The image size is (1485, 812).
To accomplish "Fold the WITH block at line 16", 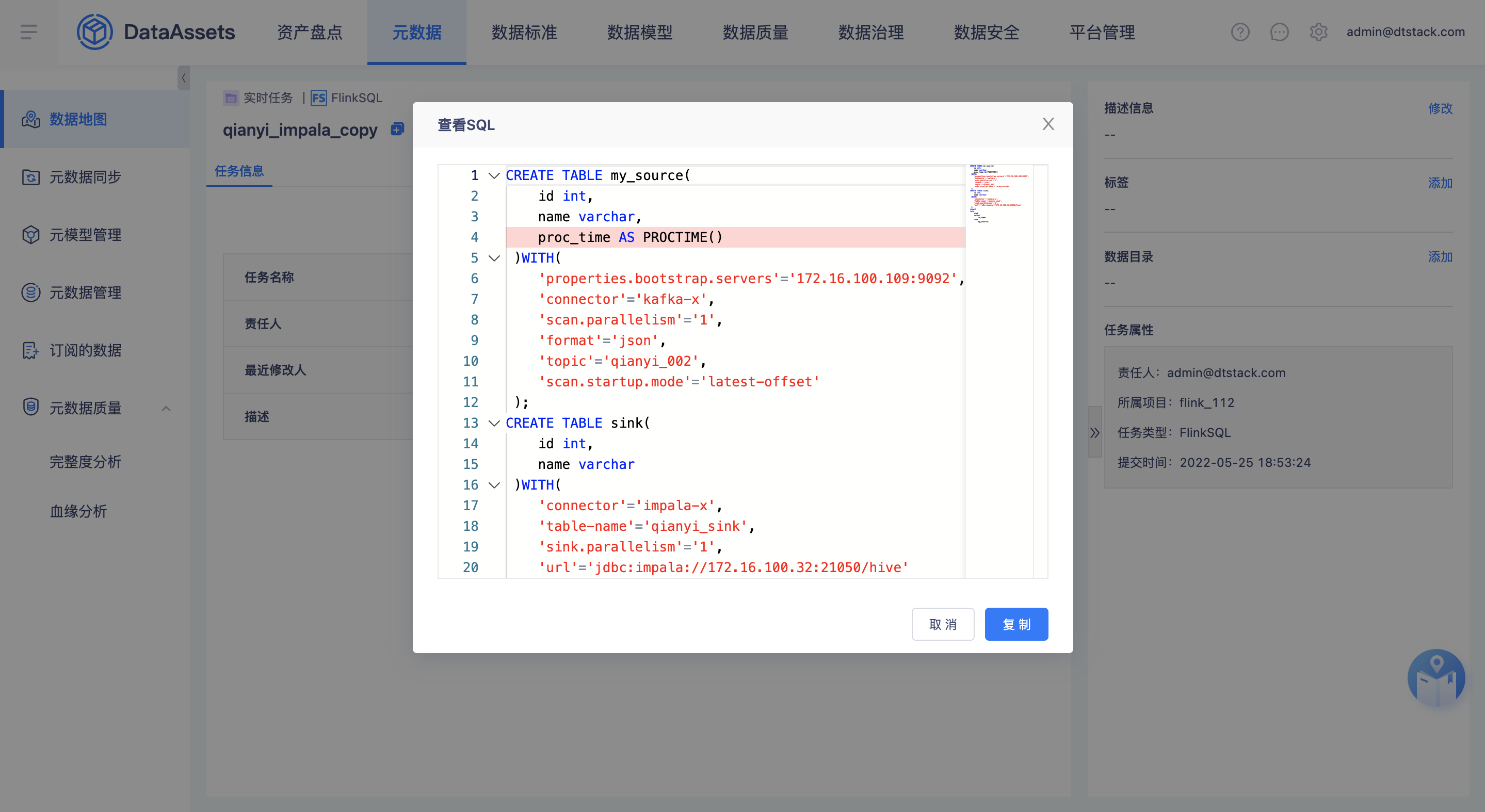I will click(x=494, y=485).
